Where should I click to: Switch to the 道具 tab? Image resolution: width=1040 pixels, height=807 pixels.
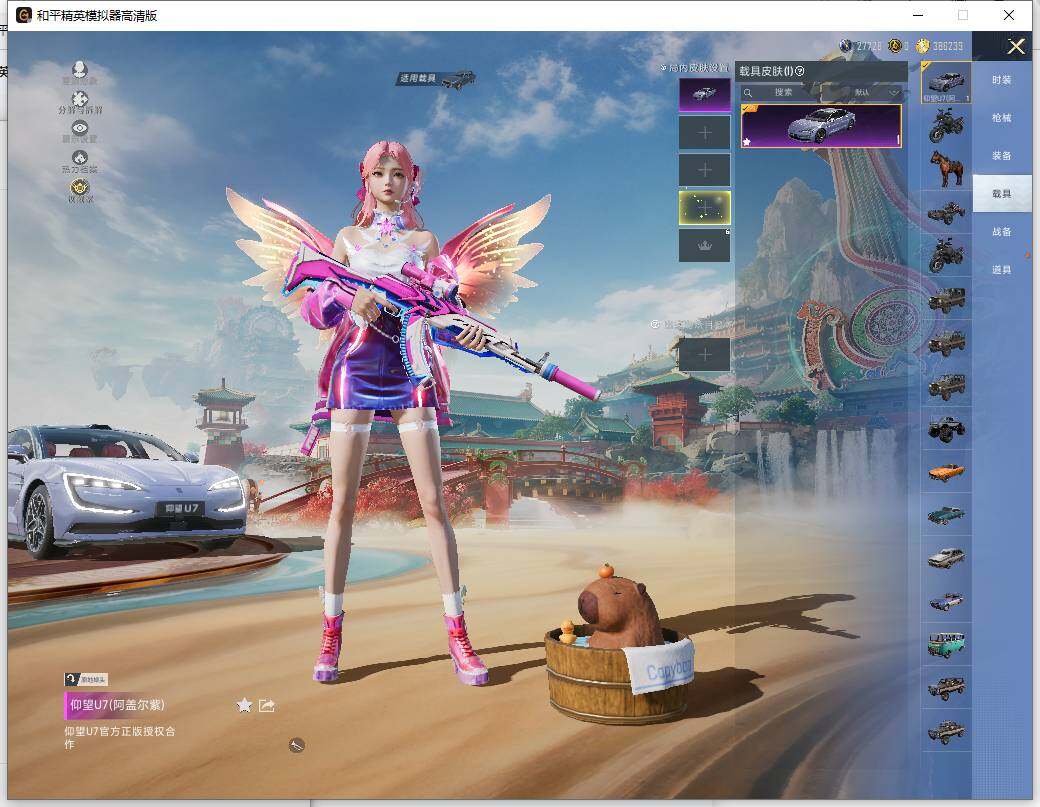1002,270
